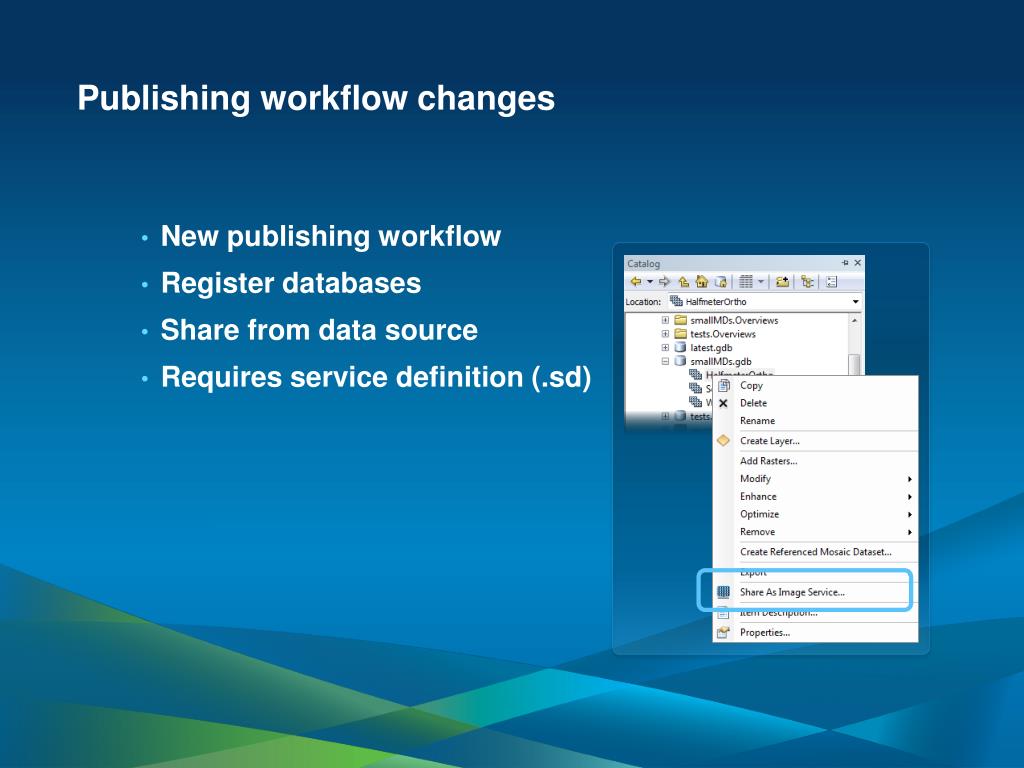The image size is (1024, 768).
Task: Expand the latest.gdb node
Action: coord(665,347)
